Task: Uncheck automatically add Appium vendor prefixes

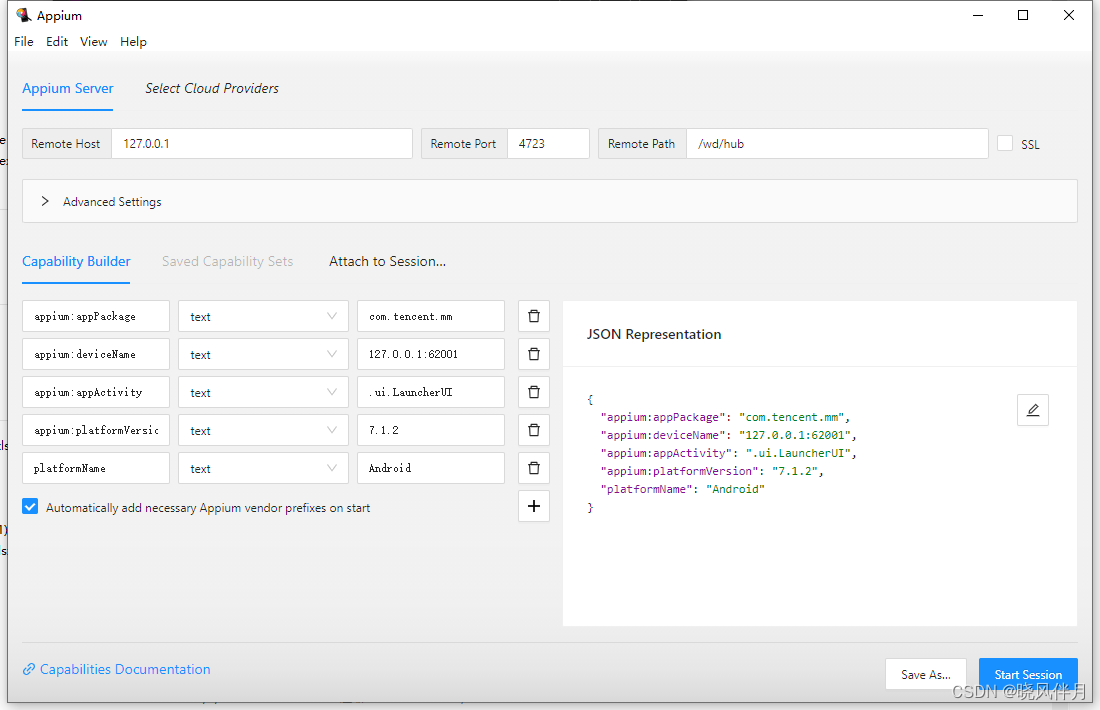Action: coord(30,507)
